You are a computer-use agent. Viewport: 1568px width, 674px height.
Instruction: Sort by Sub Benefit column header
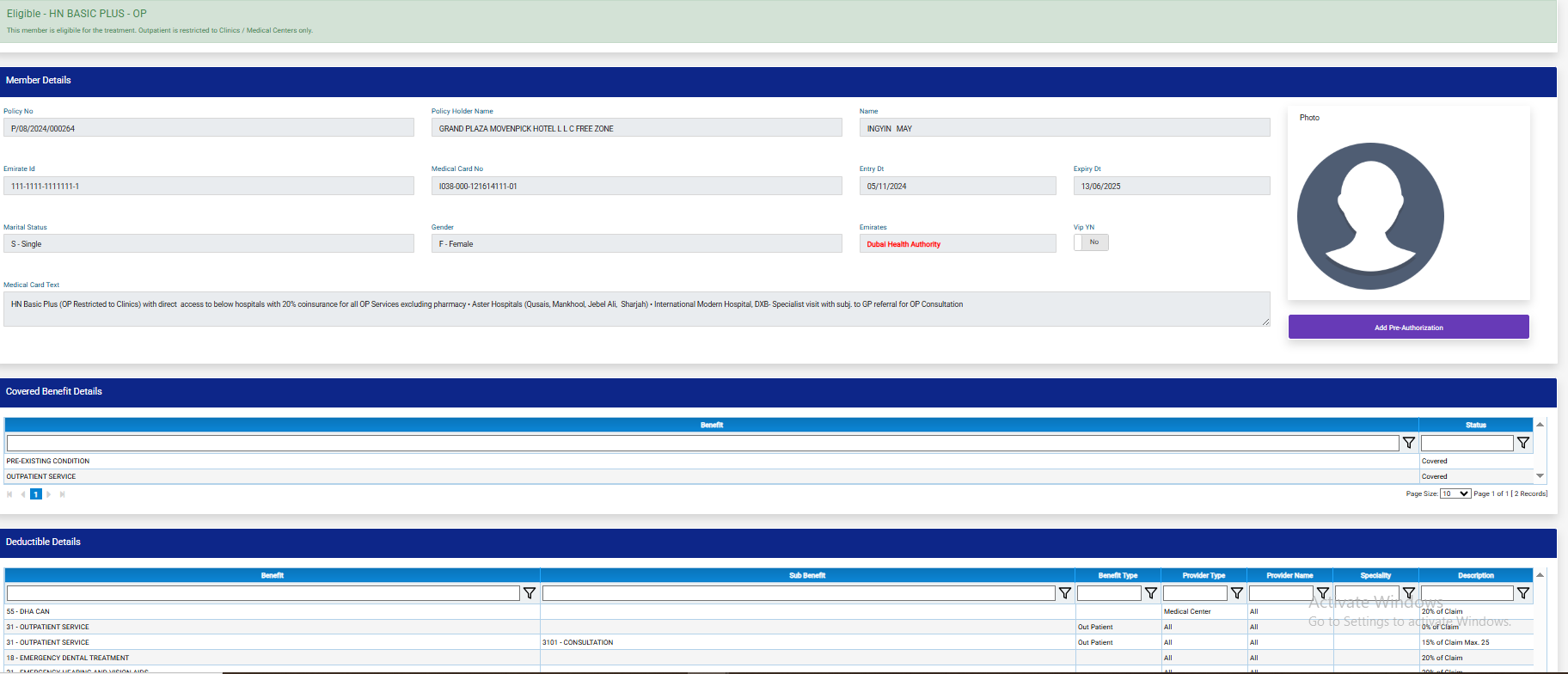tap(807, 575)
